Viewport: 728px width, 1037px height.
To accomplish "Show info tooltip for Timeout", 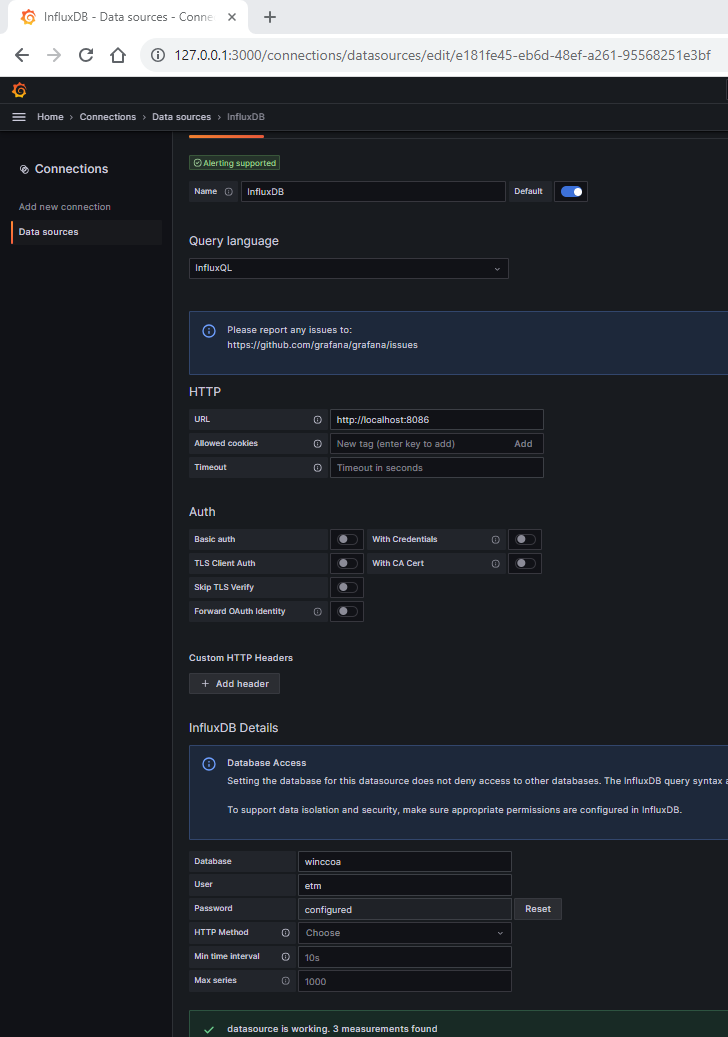I will pyautogui.click(x=317, y=468).
